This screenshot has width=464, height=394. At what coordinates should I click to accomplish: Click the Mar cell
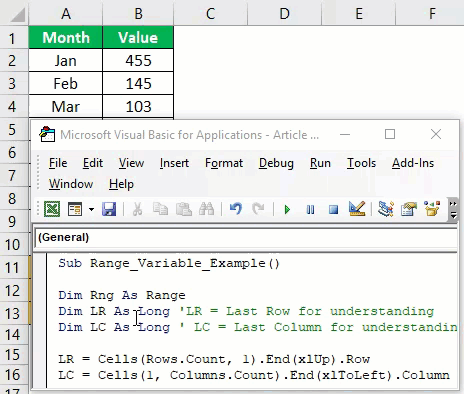(66, 107)
